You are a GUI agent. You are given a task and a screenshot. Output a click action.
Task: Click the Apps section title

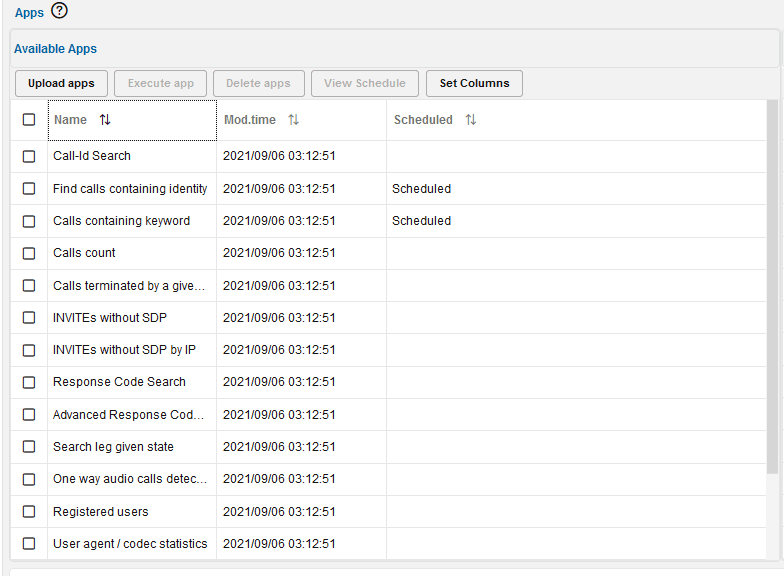[29, 13]
